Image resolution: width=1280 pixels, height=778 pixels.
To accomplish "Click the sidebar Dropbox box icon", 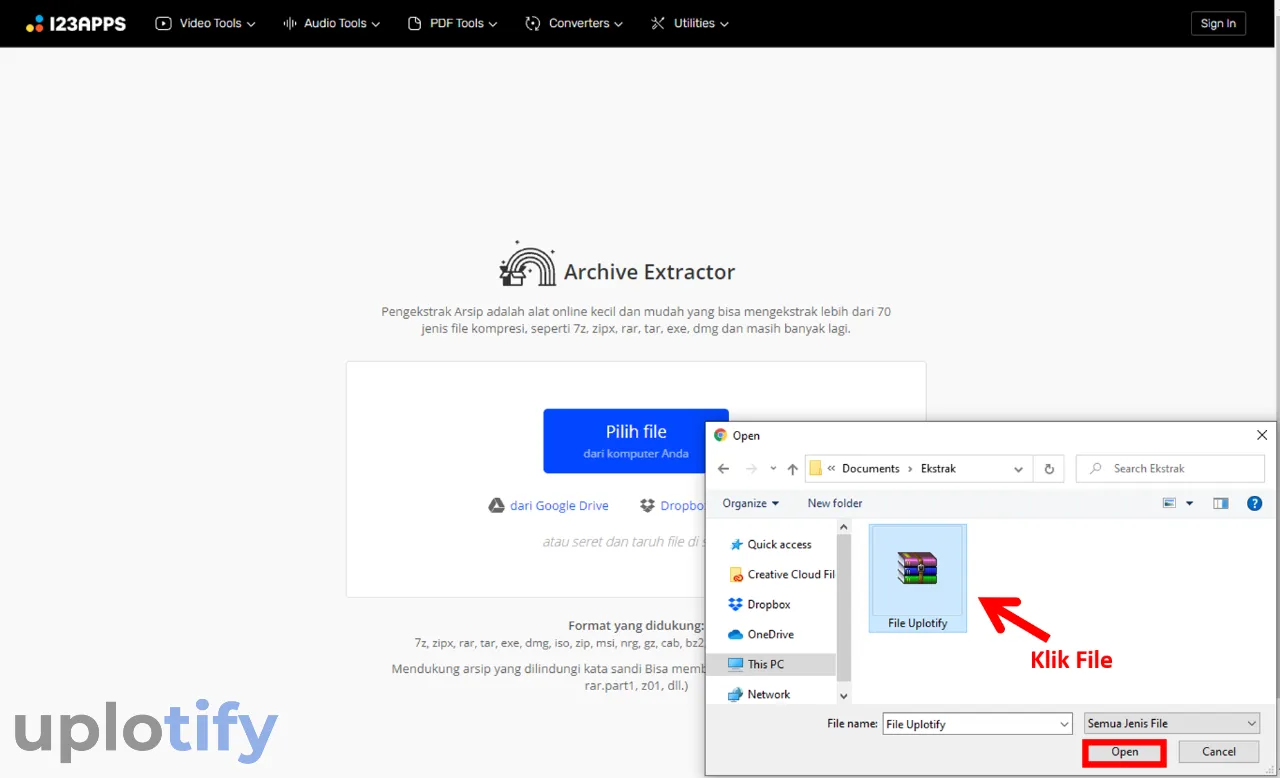I will [x=736, y=605].
